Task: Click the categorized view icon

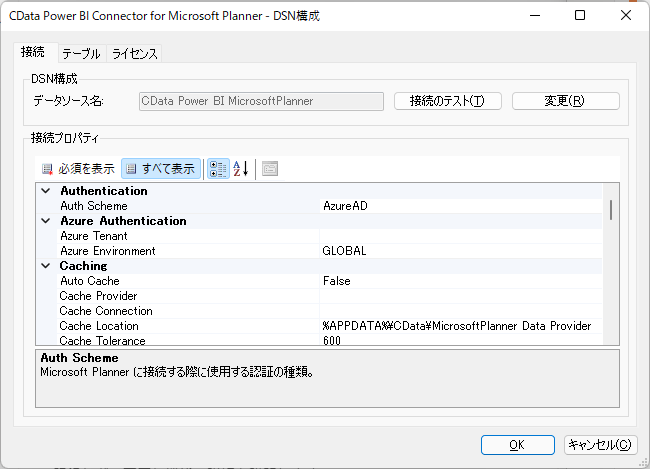Action: (218, 169)
